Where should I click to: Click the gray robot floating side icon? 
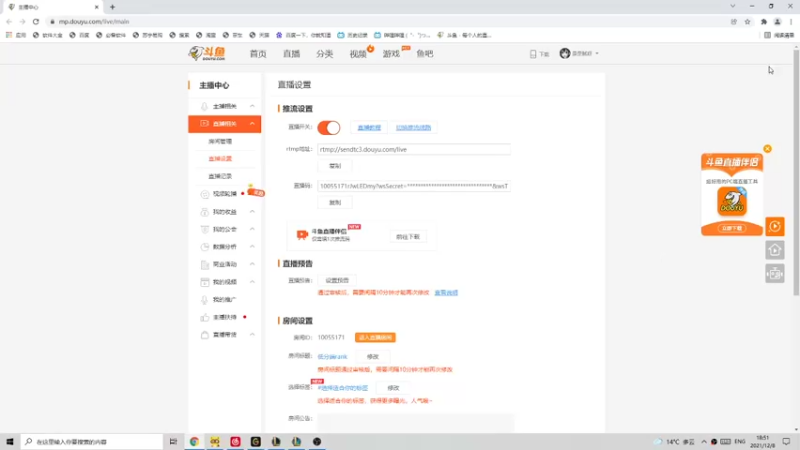[775, 274]
